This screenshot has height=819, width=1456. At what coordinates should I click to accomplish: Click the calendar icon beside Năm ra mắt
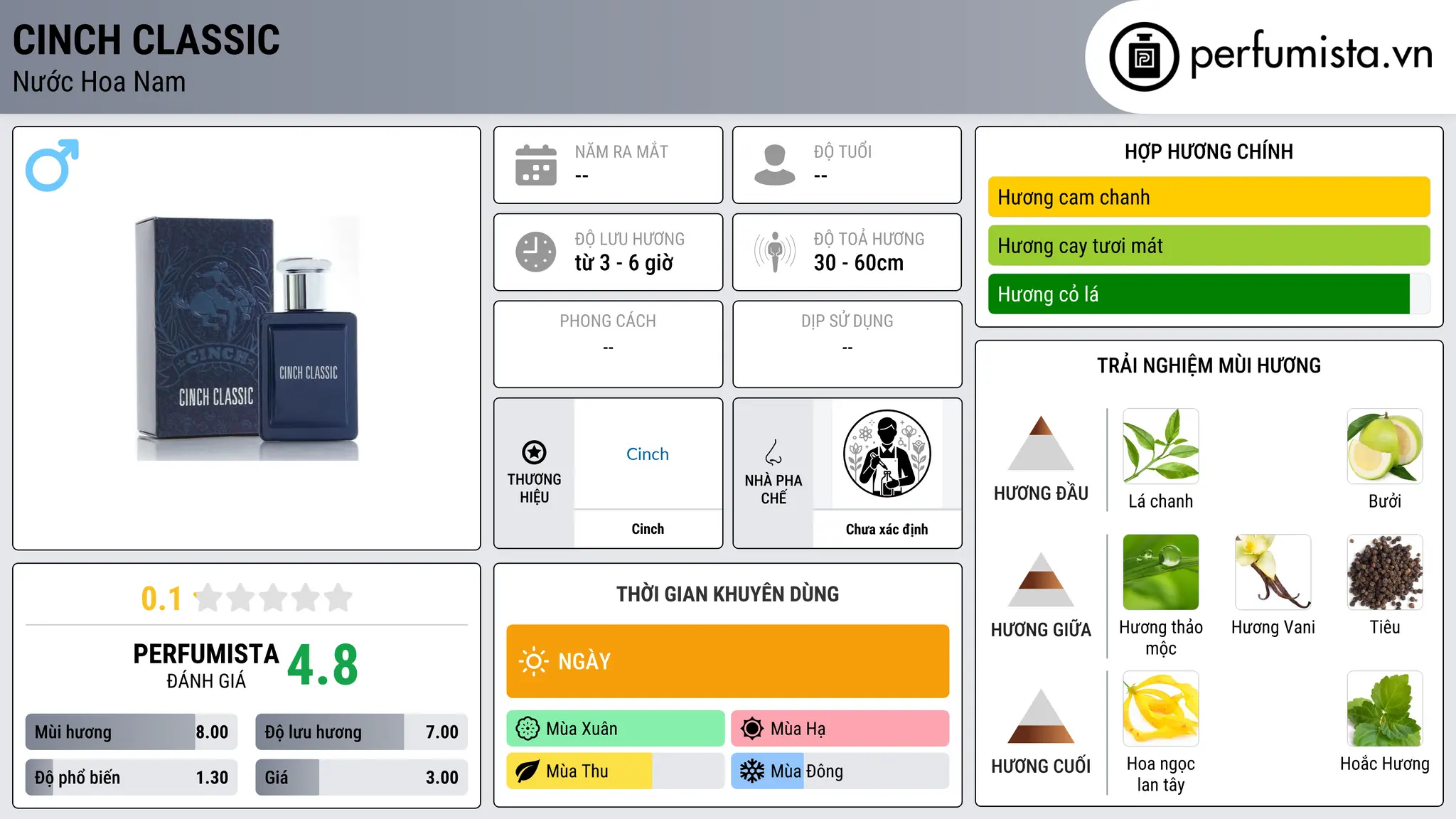point(536,165)
